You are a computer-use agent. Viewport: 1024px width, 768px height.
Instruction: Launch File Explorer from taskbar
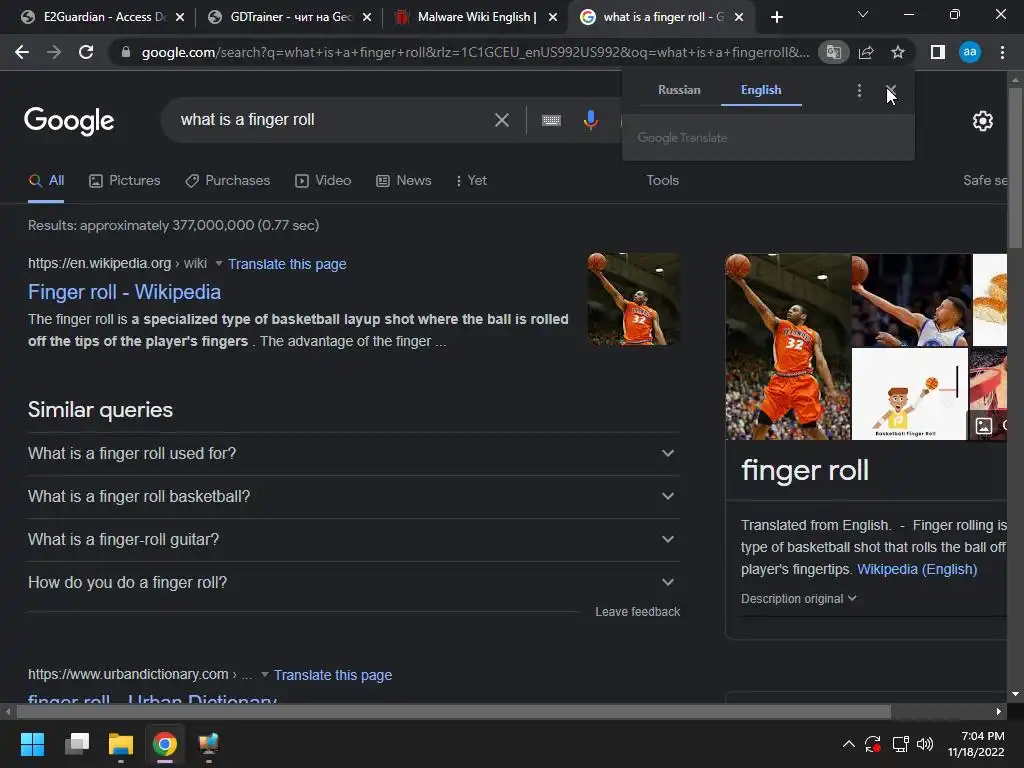click(121, 744)
